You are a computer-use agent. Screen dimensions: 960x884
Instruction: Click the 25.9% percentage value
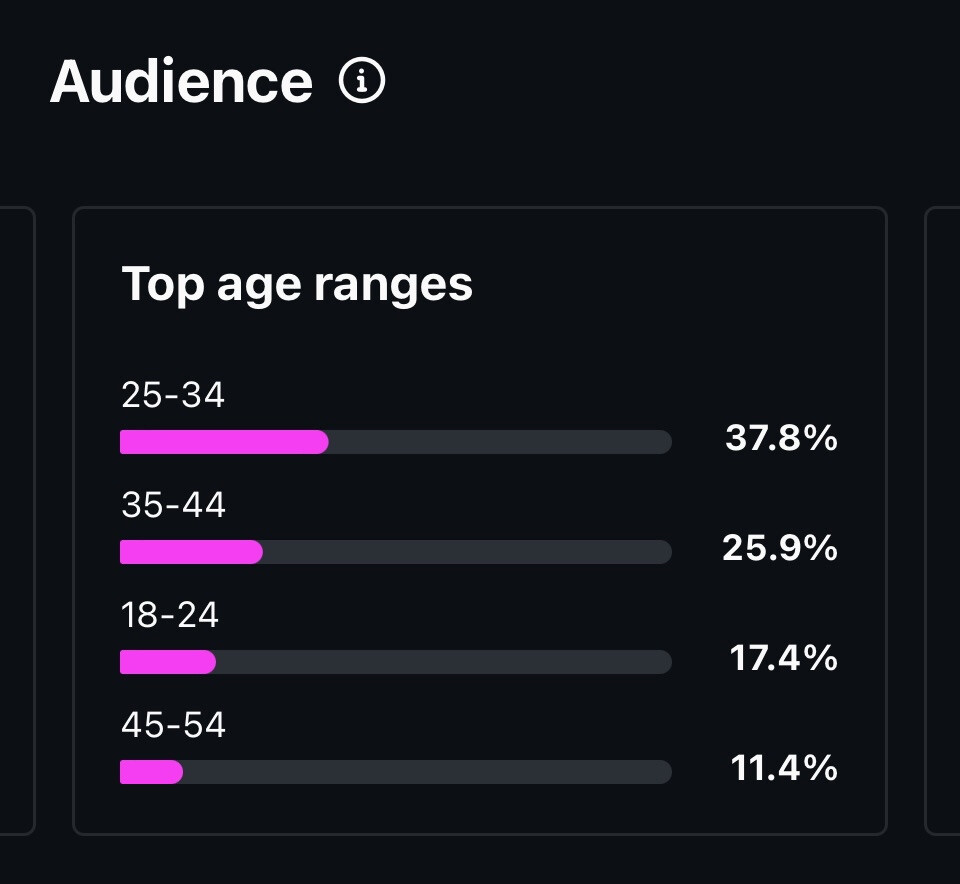780,548
